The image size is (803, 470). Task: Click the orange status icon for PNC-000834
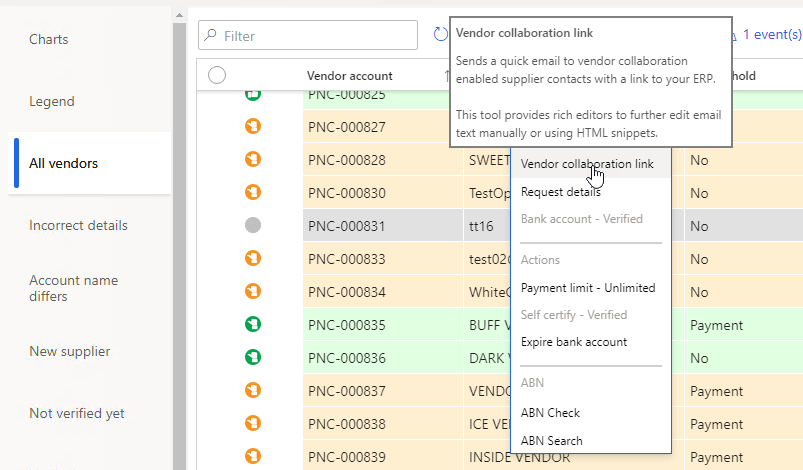click(x=253, y=291)
